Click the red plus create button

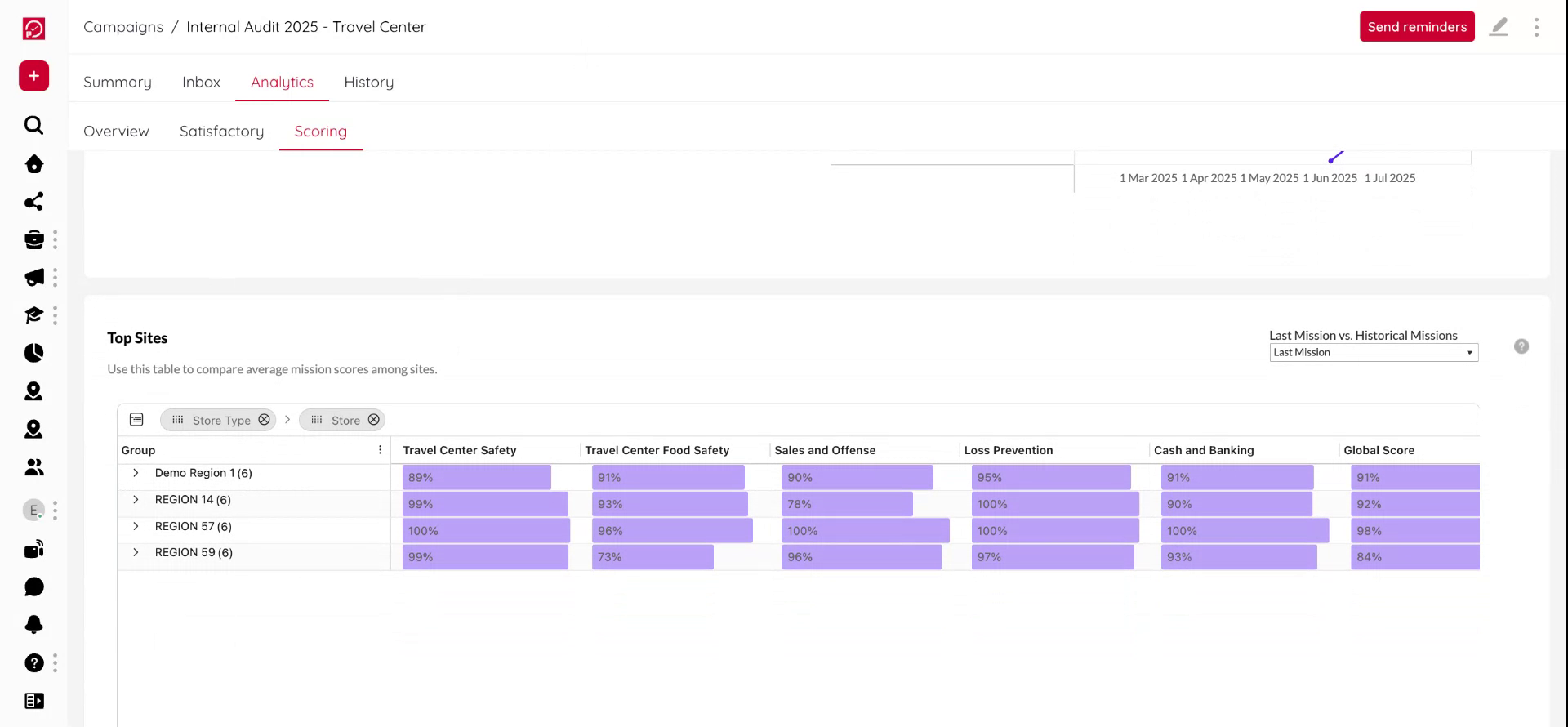pyautogui.click(x=33, y=76)
